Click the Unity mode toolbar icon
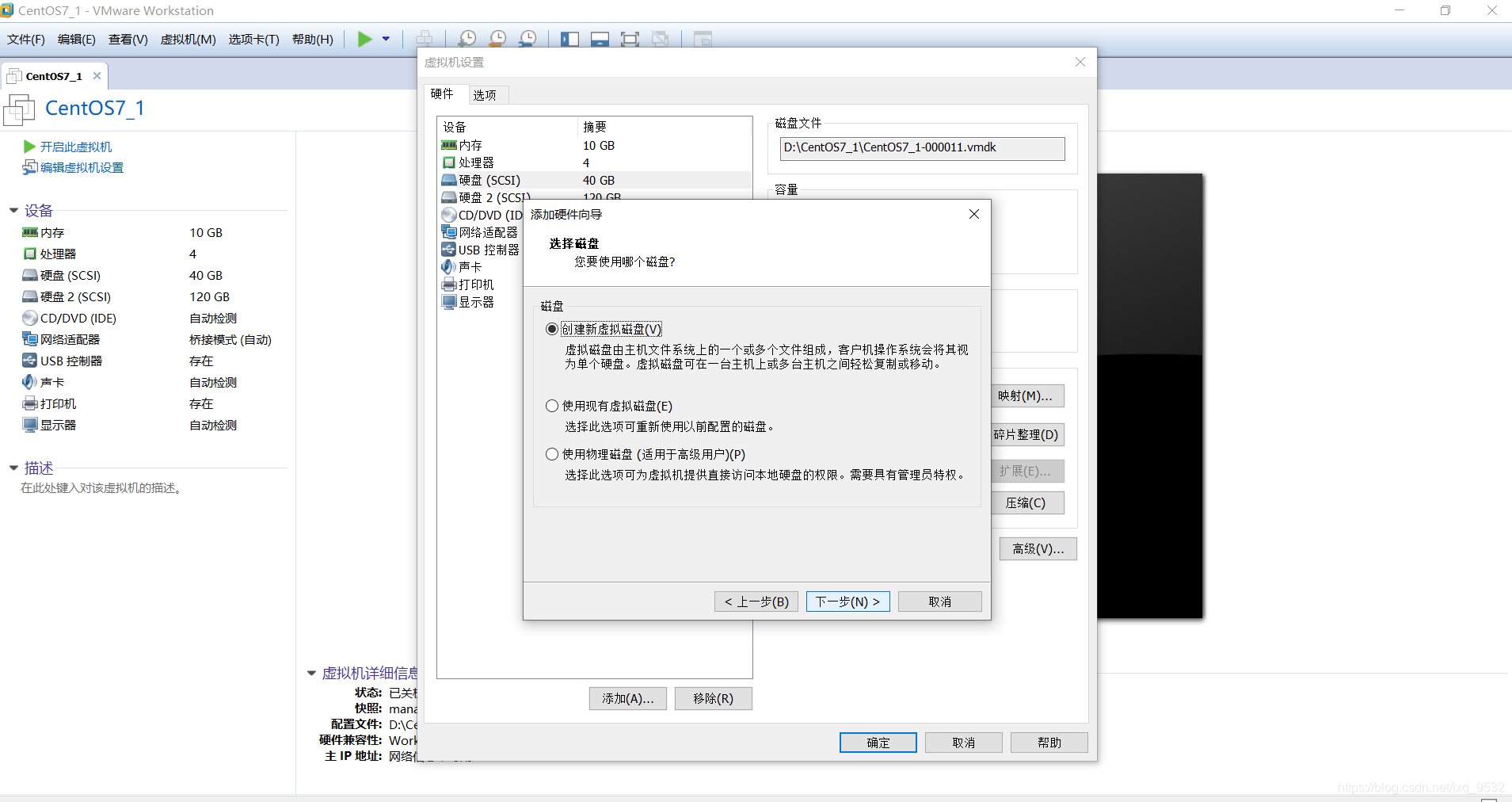 660,39
